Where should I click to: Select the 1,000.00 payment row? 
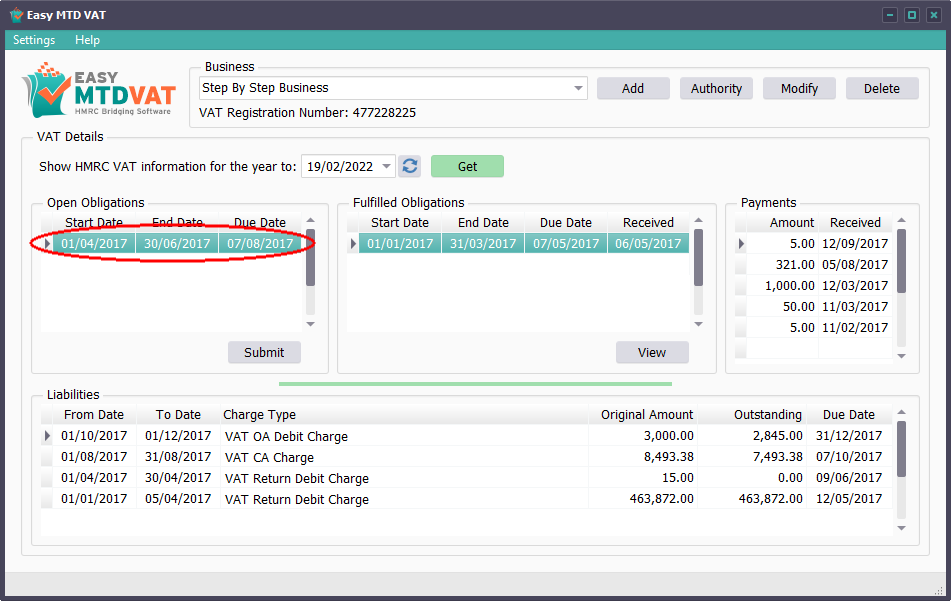tap(813, 286)
